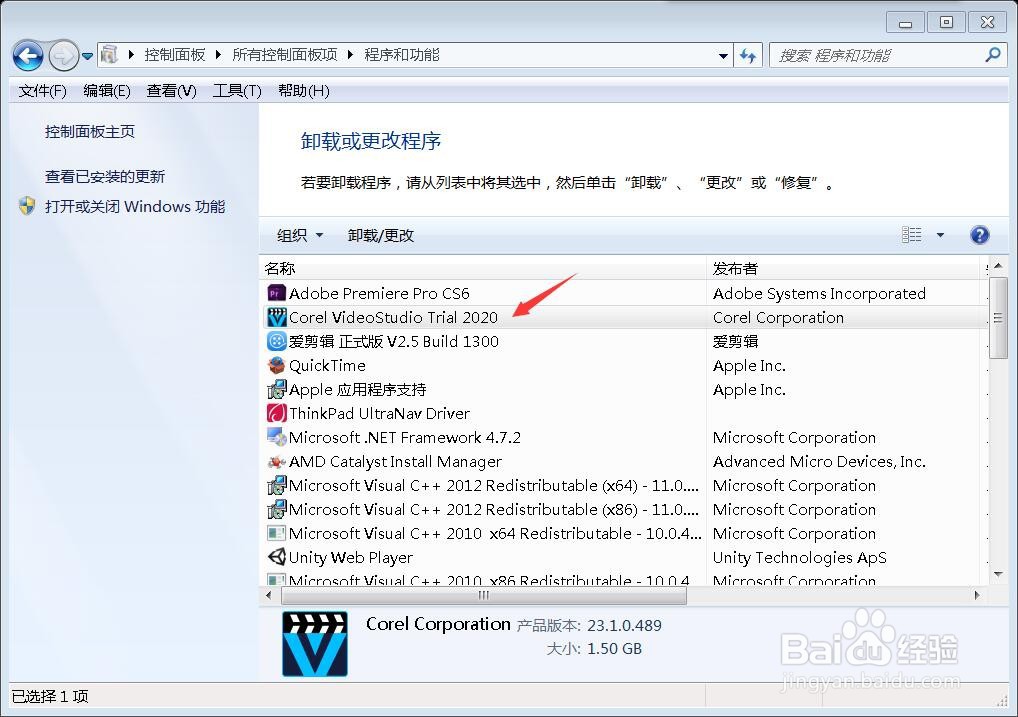Viewport: 1018px width, 717px height.
Task: Open the 编辑(E) menu
Action: pos(106,91)
